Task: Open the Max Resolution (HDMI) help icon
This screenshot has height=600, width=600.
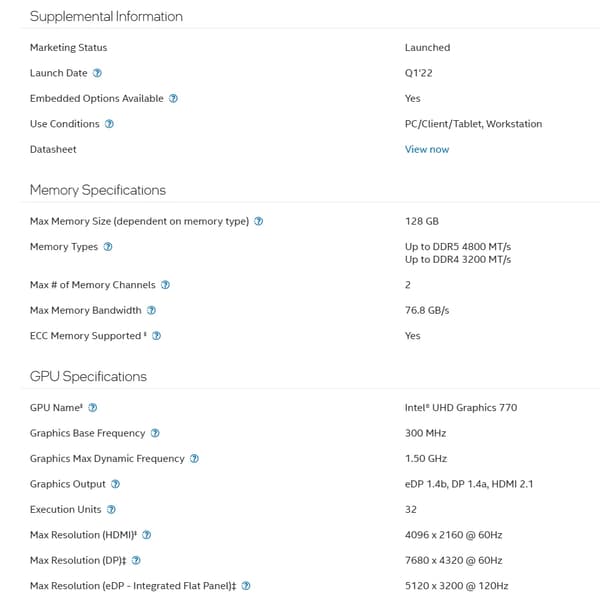Action: point(147,535)
